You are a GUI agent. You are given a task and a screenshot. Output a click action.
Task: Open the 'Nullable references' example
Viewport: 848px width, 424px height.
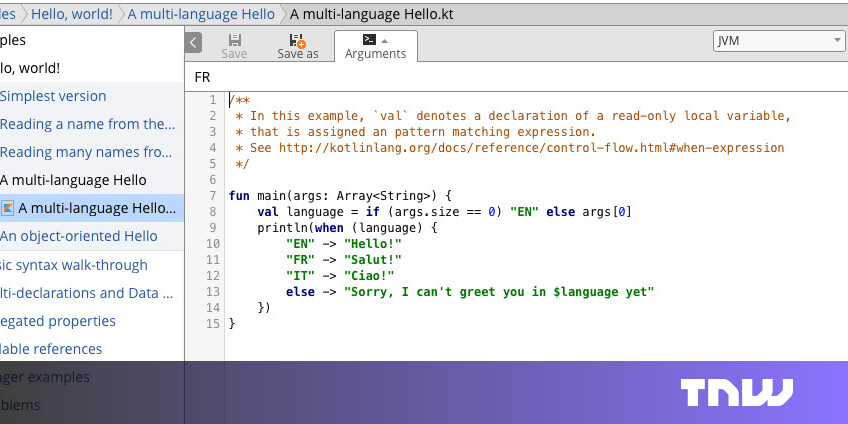(51, 349)
